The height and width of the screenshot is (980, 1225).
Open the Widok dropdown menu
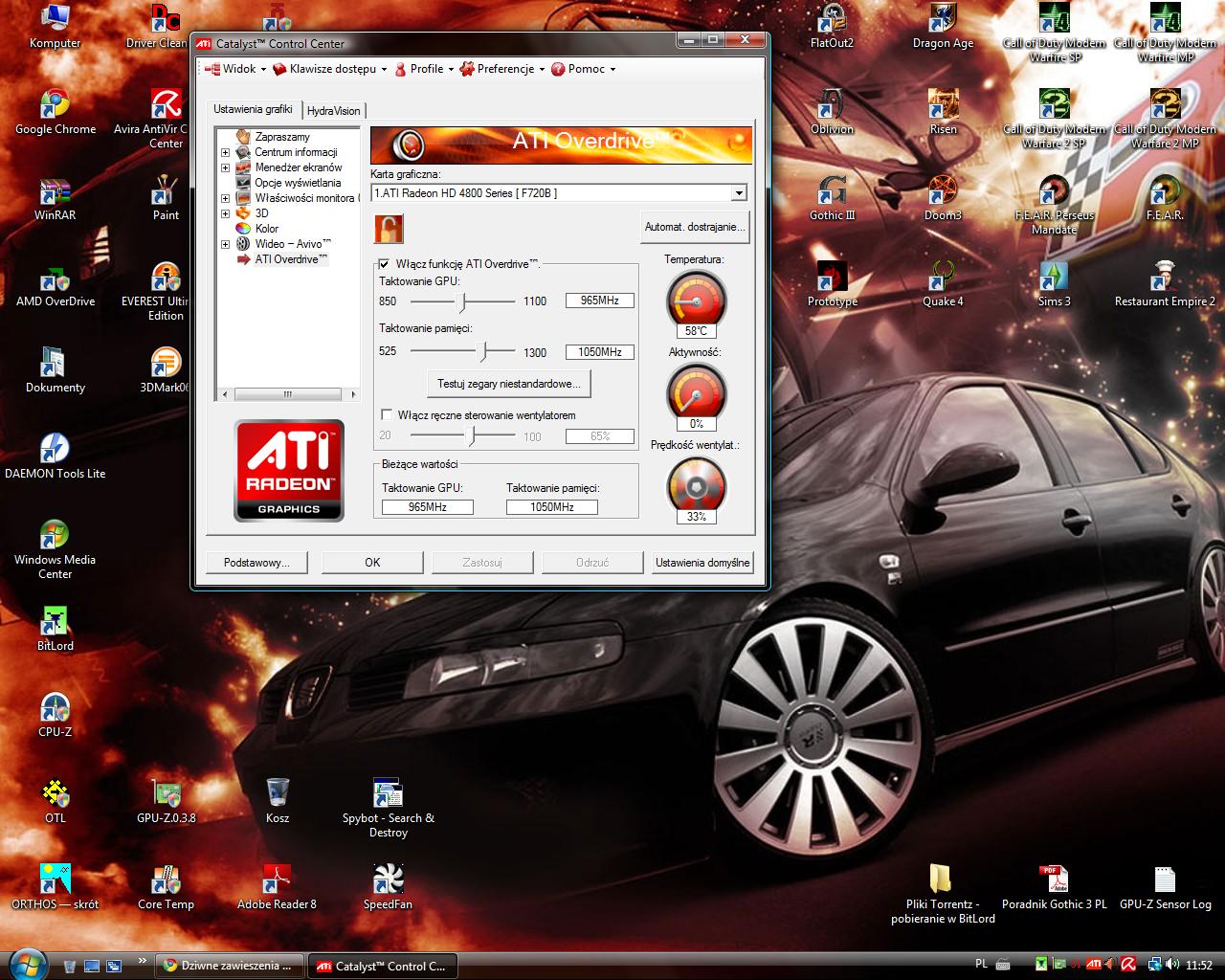(x=235, y=69)
